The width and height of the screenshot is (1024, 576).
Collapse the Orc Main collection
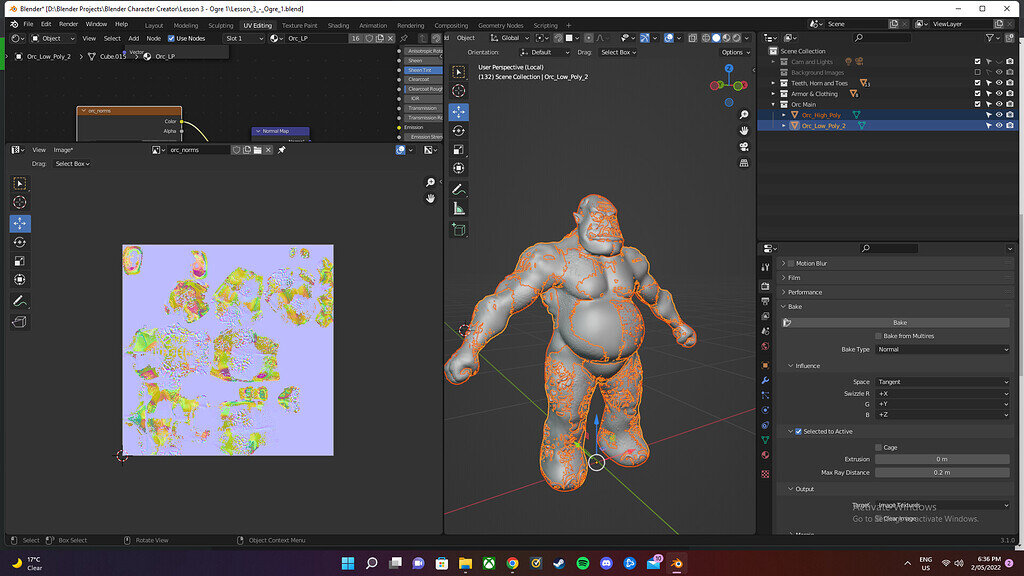pos(773,104)
